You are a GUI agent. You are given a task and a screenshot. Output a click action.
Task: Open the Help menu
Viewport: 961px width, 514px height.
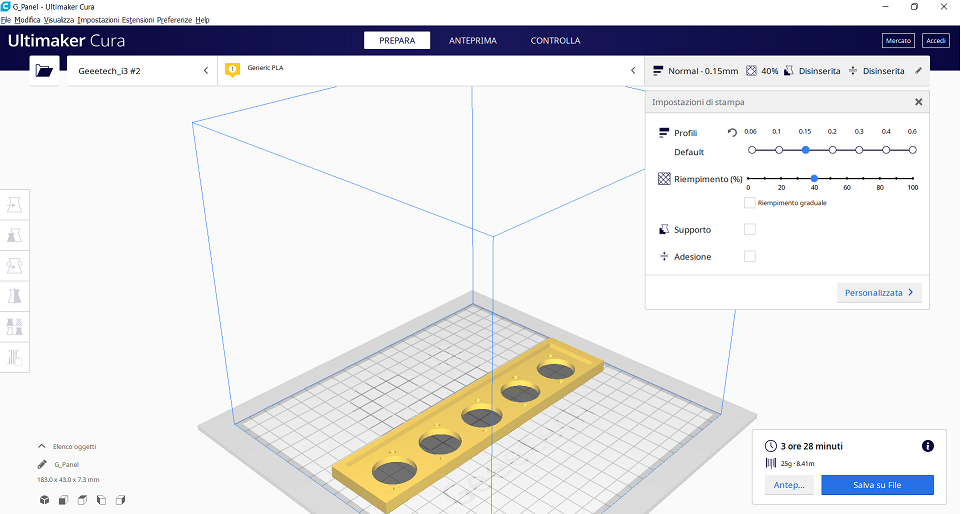tap(202, 20)
